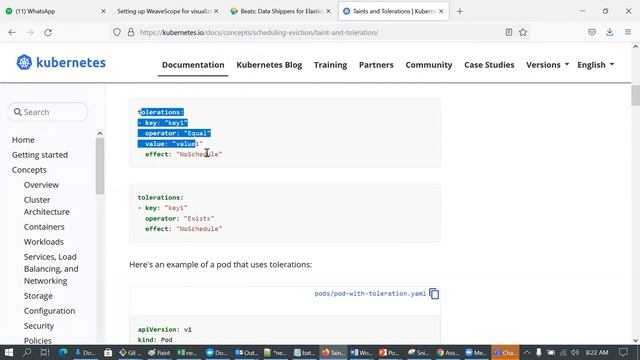The width and height of the screenshot is (640, 360).
Task: Go back to previous page
Action: 12,32
